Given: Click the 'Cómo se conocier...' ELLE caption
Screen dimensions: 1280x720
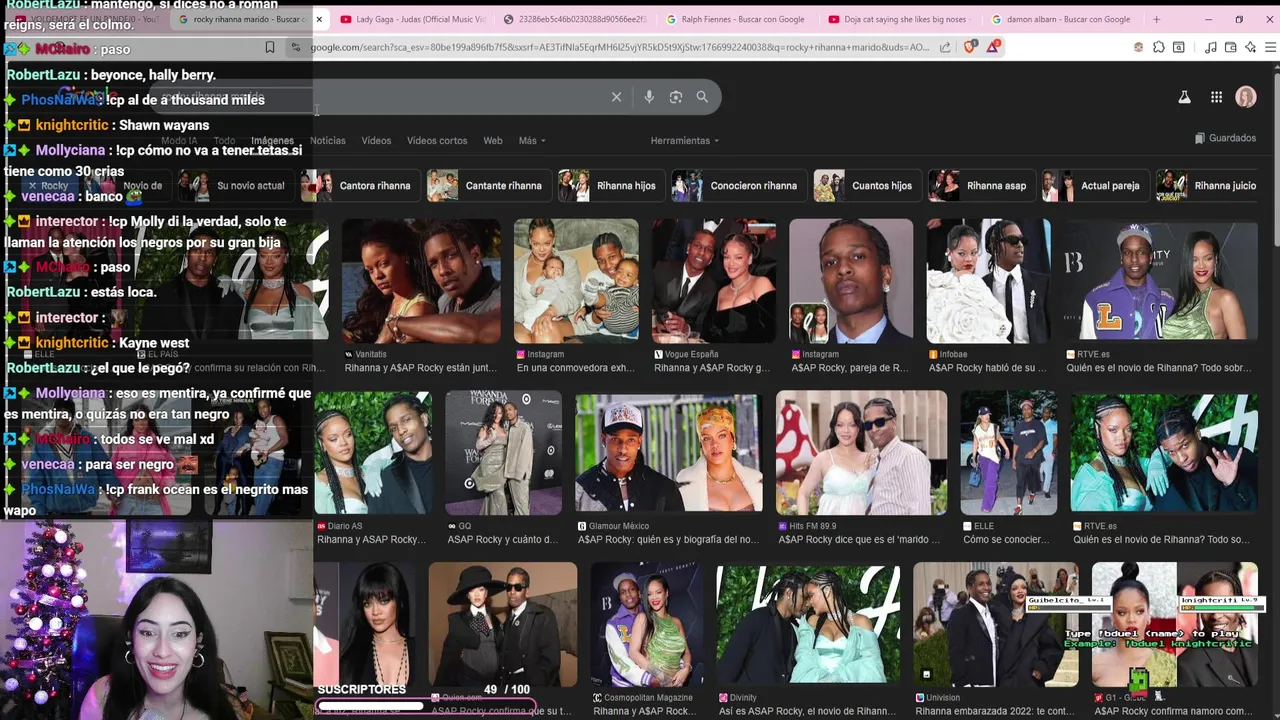Looking at the screenshot, I should coord(1006,540).
